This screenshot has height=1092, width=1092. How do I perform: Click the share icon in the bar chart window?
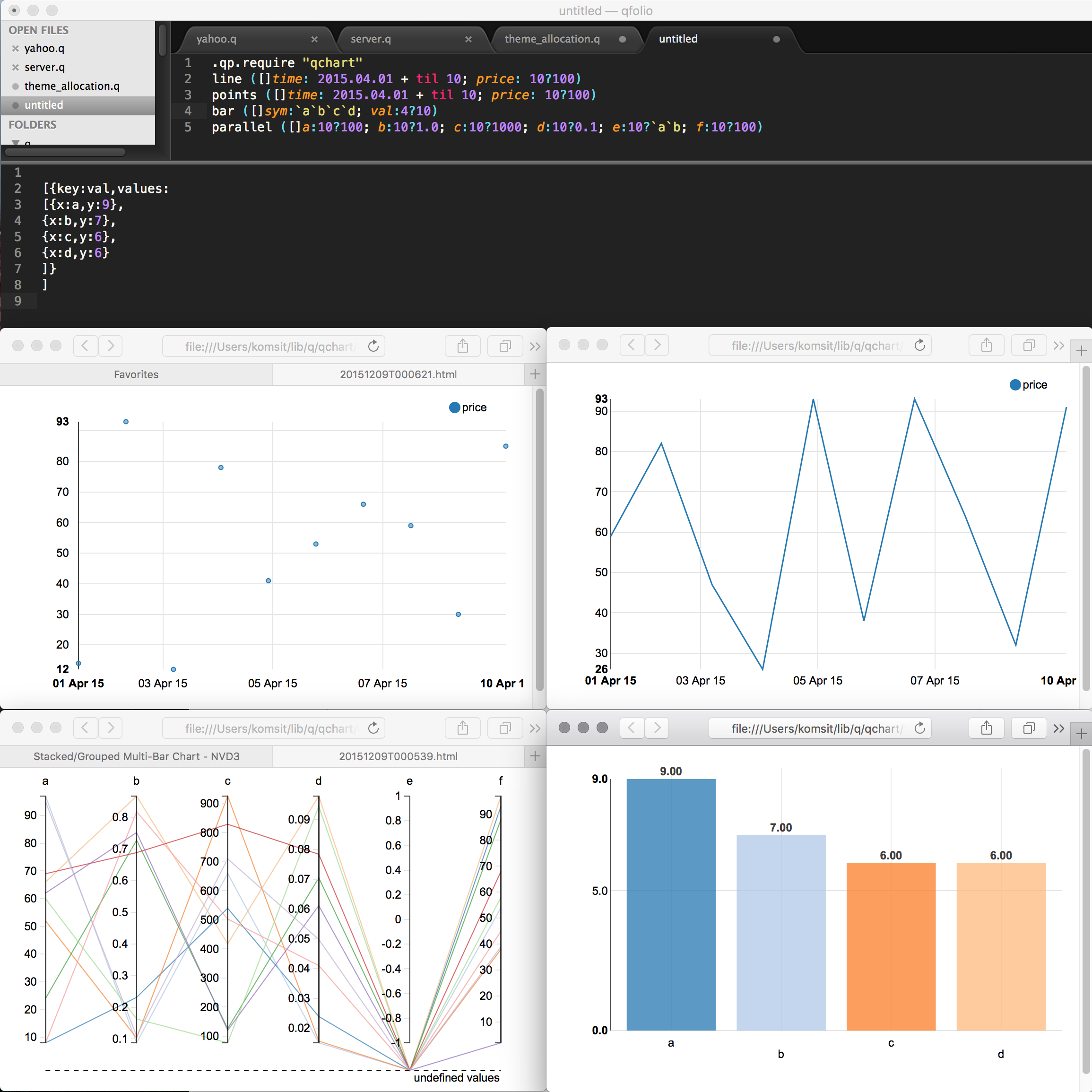(986, 728)
